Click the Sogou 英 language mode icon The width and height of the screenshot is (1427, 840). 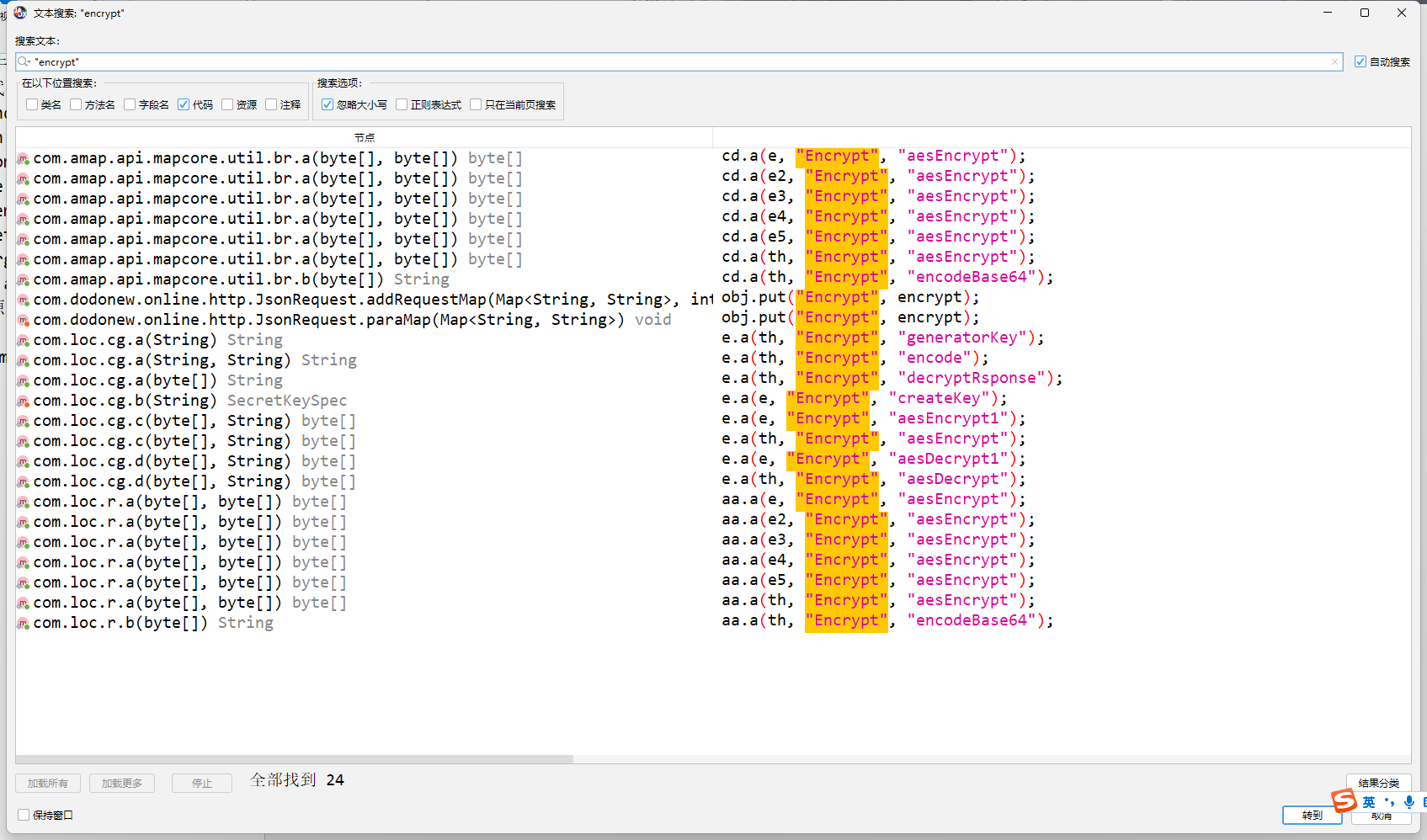(1369, 802)
